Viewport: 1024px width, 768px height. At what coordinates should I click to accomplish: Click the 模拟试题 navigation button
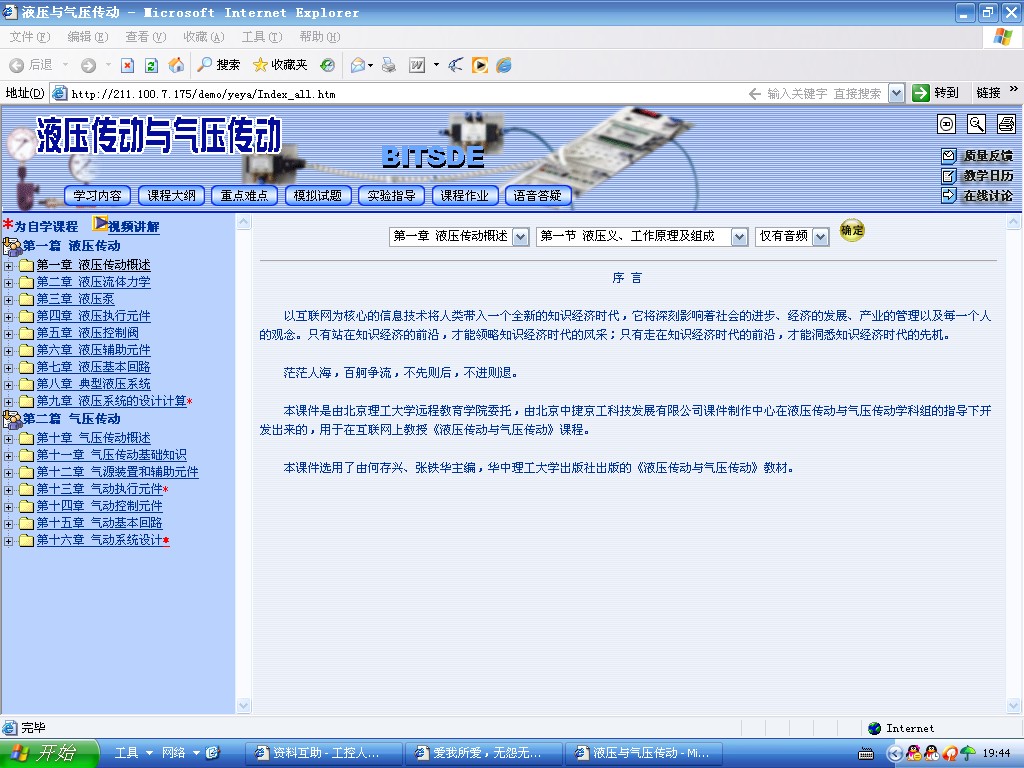[318, 196]
